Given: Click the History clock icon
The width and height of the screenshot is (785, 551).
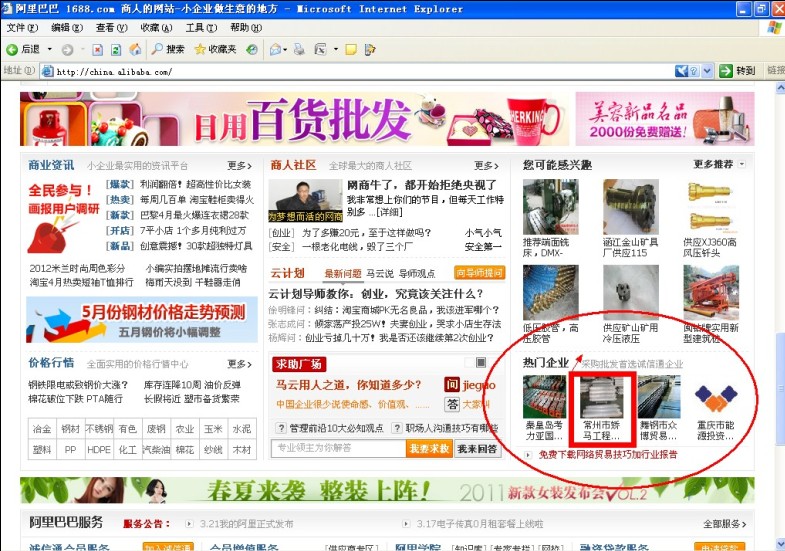Looking at the screenshot, I should pos(252,49).
